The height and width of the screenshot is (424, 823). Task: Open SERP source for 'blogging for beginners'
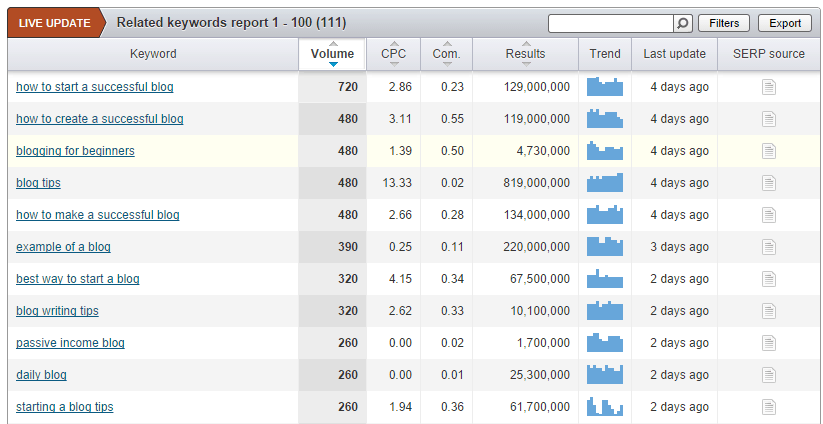point(768,151)
